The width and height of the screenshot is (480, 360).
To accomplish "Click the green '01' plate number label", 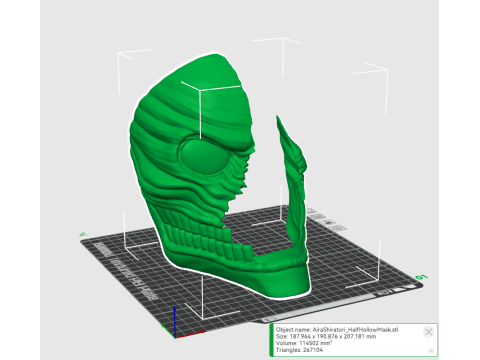I will tap(421, 277).
